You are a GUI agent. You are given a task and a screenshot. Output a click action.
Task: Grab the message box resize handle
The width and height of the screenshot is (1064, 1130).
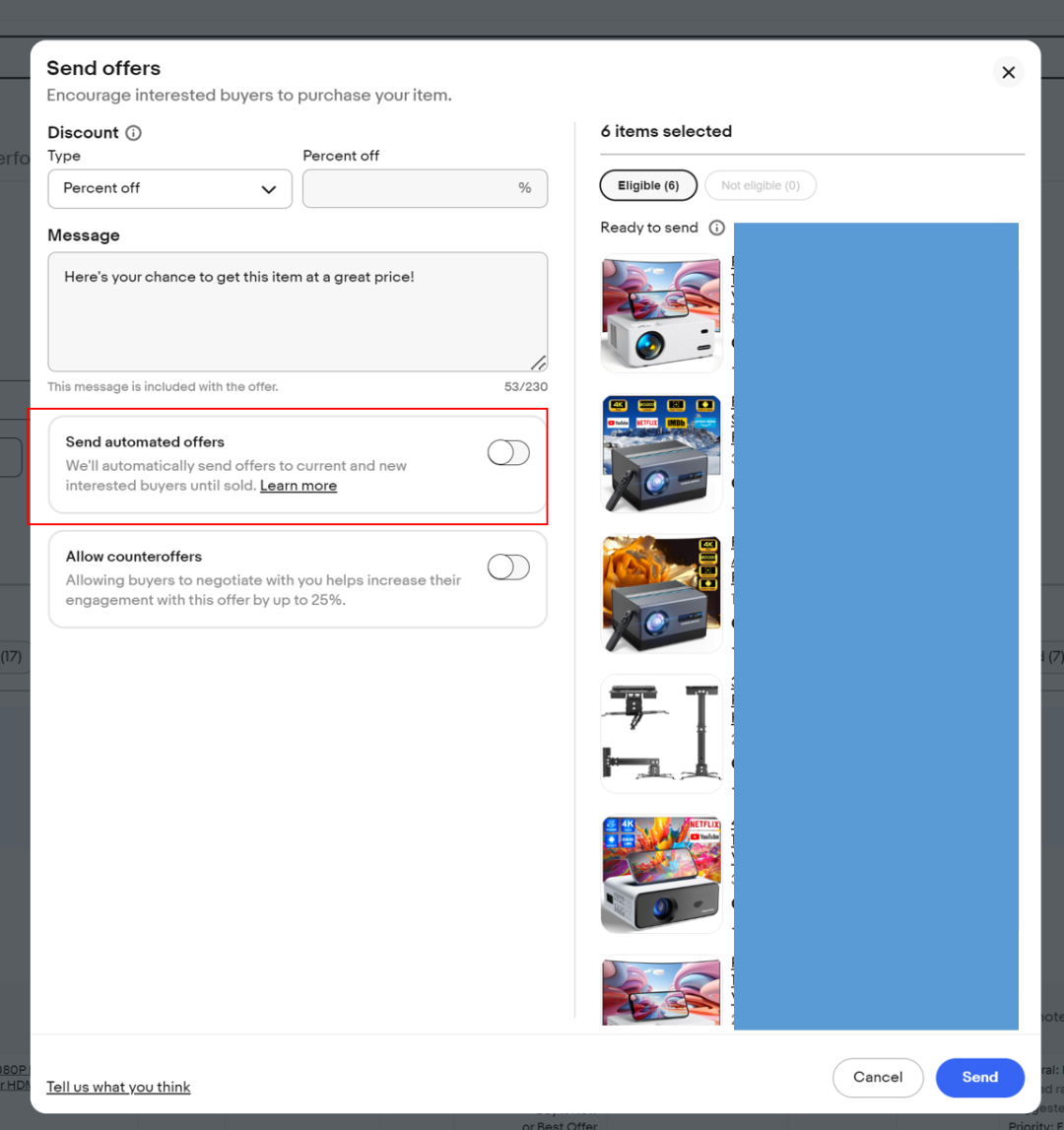[539, 363]
